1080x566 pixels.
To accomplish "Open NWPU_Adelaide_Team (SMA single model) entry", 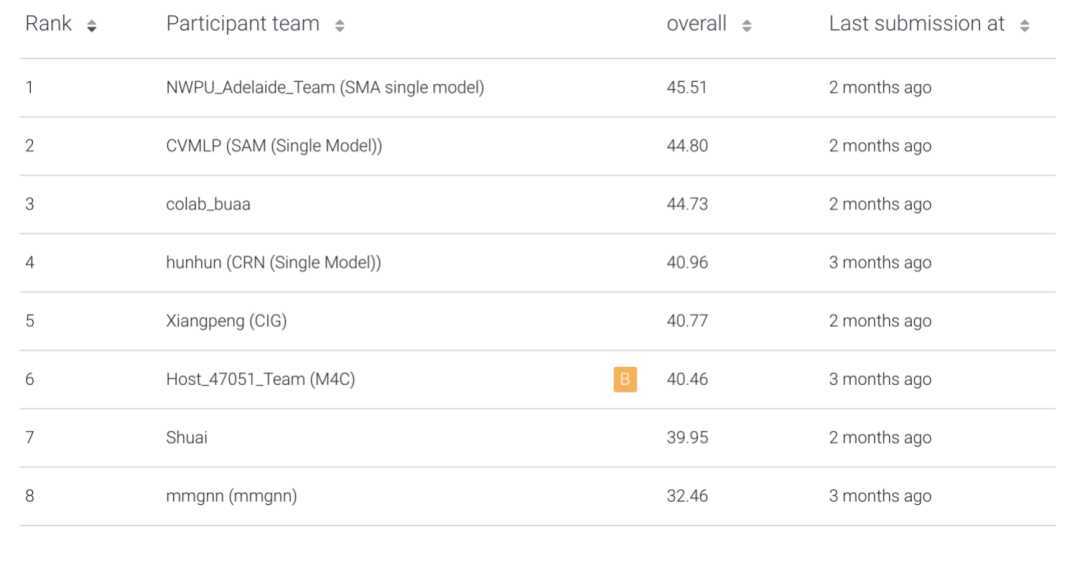I will 325,87.
